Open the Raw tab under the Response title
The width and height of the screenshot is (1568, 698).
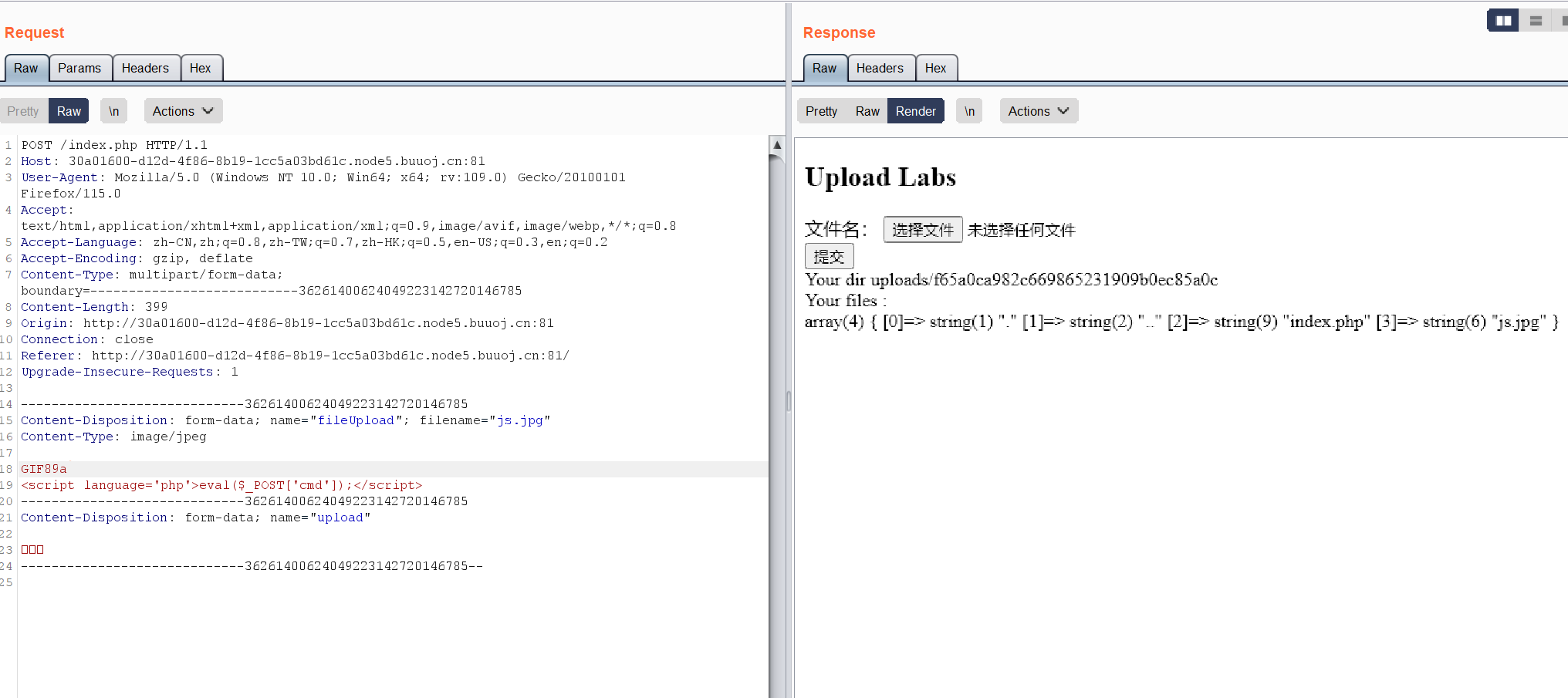[x=825, y=68]
